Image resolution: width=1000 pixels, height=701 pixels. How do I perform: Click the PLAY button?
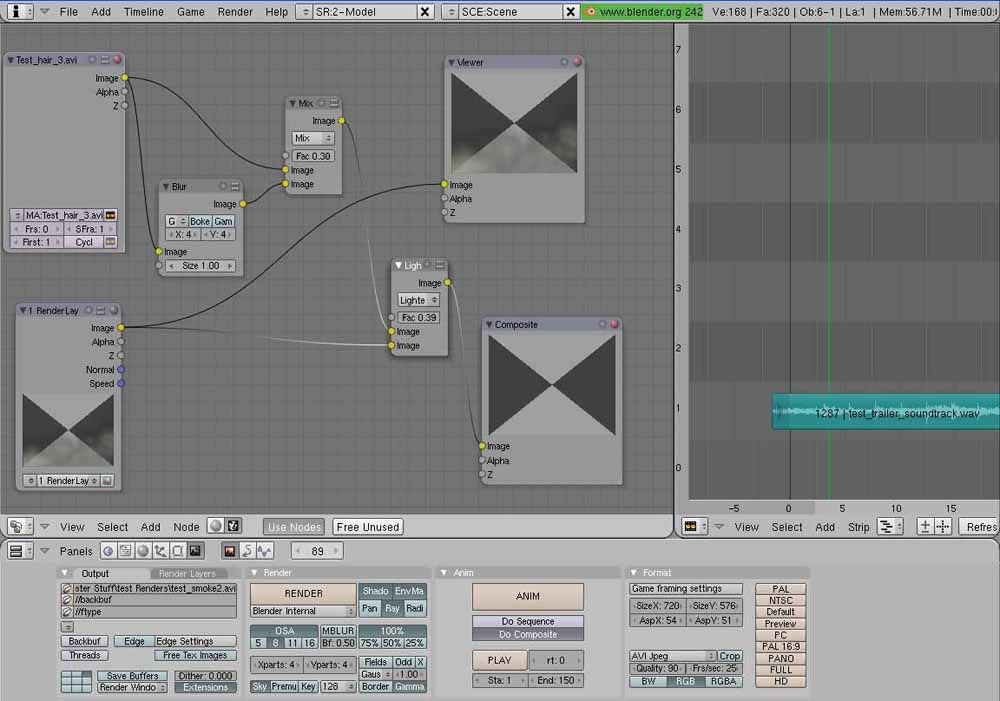[499, 660]
